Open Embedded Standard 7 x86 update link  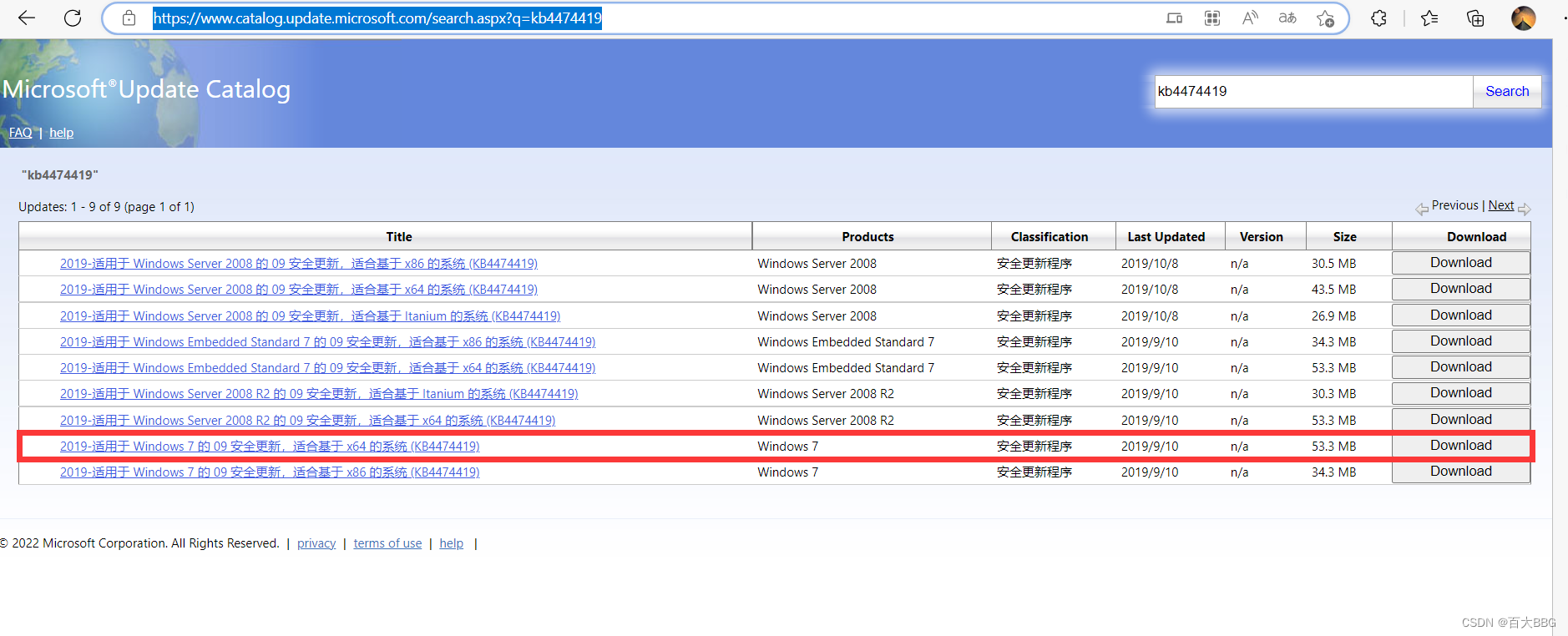click(327, 342)
